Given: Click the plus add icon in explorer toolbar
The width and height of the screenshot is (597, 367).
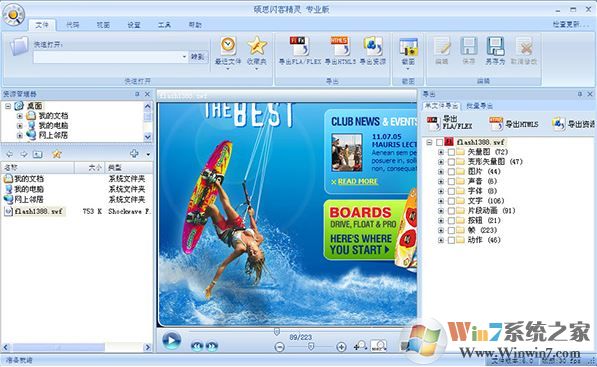Looking at the screenshot, I should point(134,153).
